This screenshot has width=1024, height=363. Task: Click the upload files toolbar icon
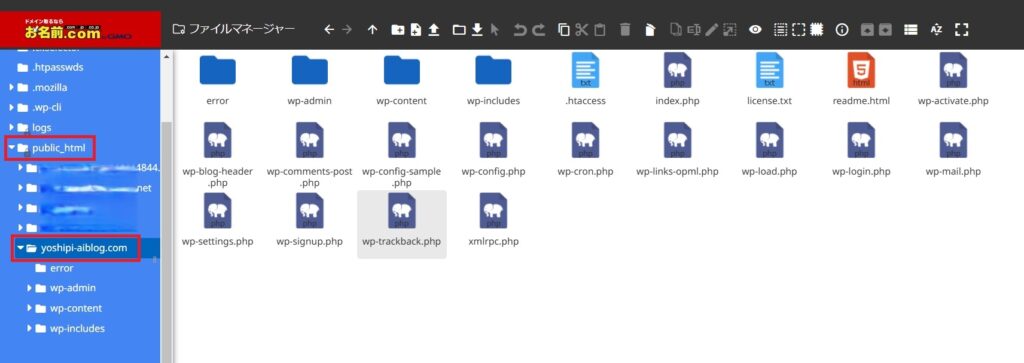point(434,29)
